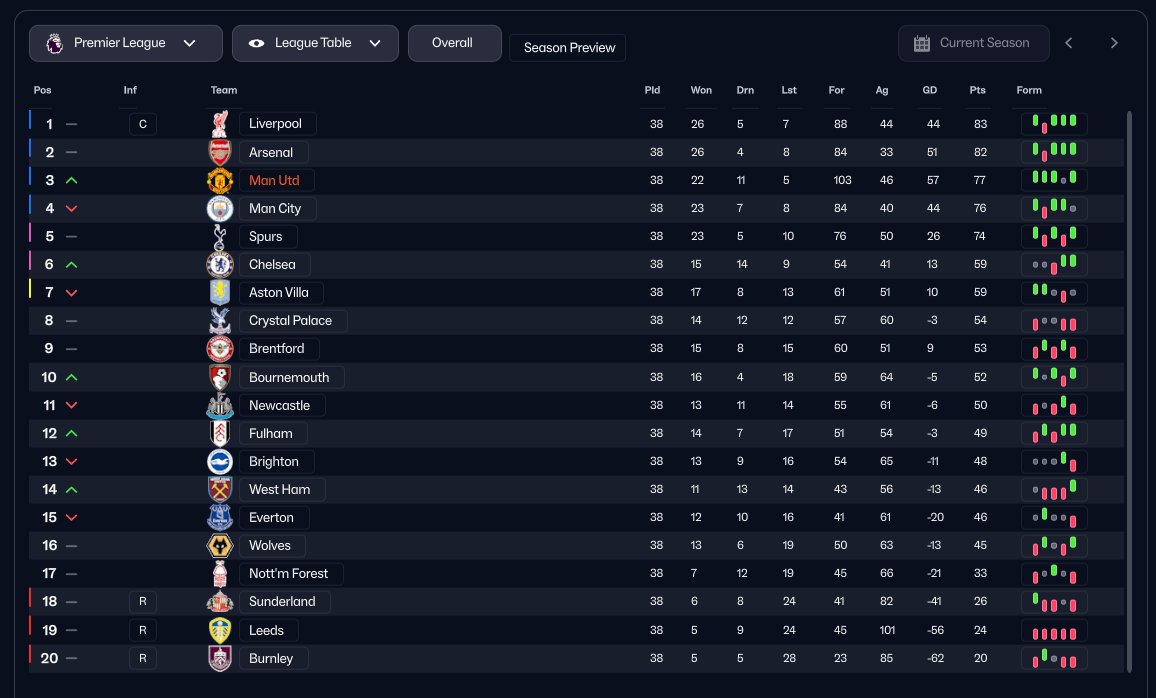Click the Current Season button
The image size is (1156, 698).
(x=974, y=43)
